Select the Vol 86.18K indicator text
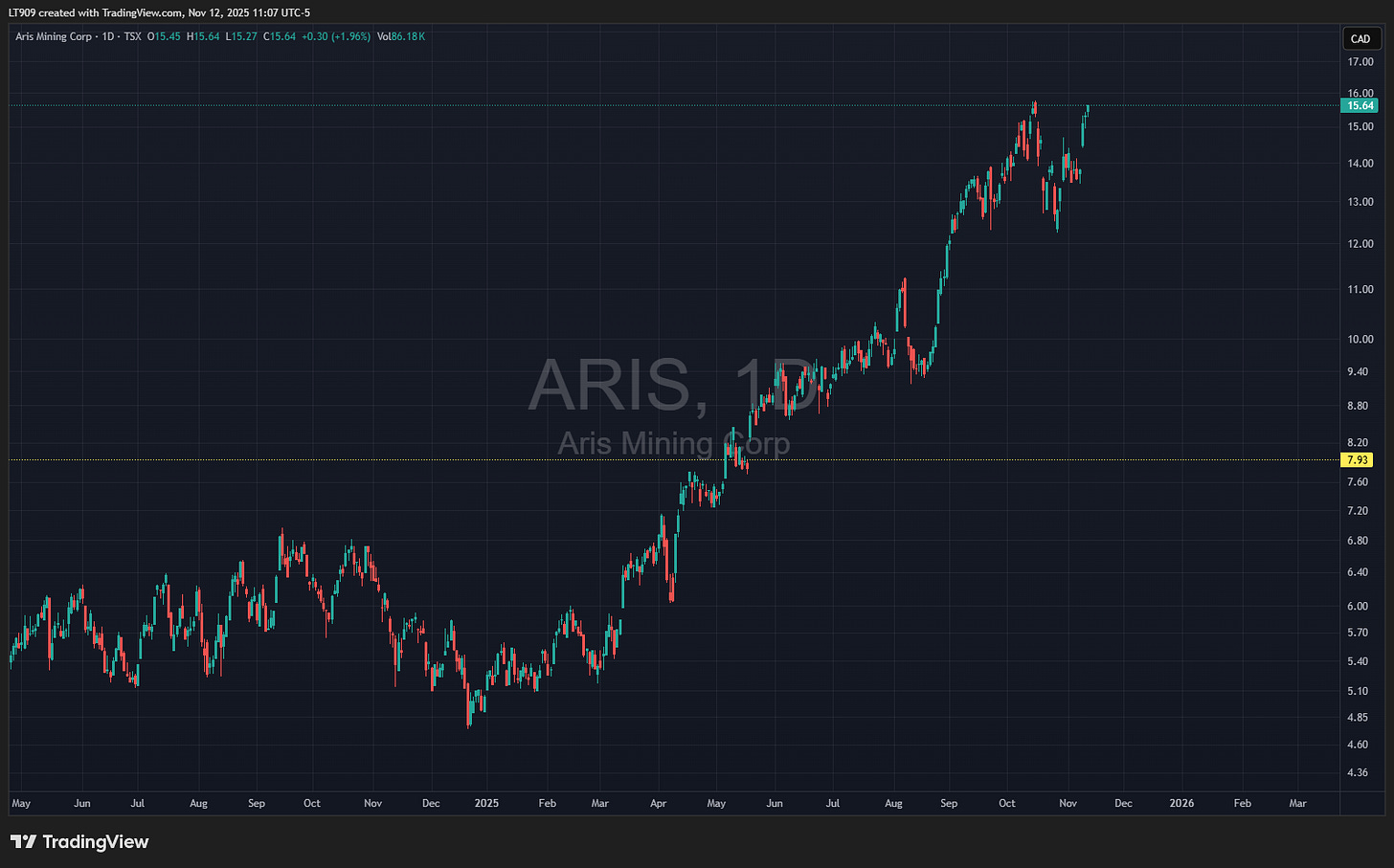 click(x=402, y=36)
